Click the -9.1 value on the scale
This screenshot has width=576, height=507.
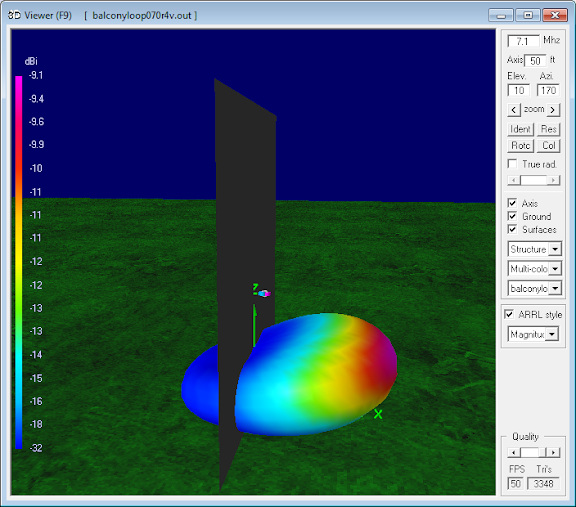coord(36,75)
